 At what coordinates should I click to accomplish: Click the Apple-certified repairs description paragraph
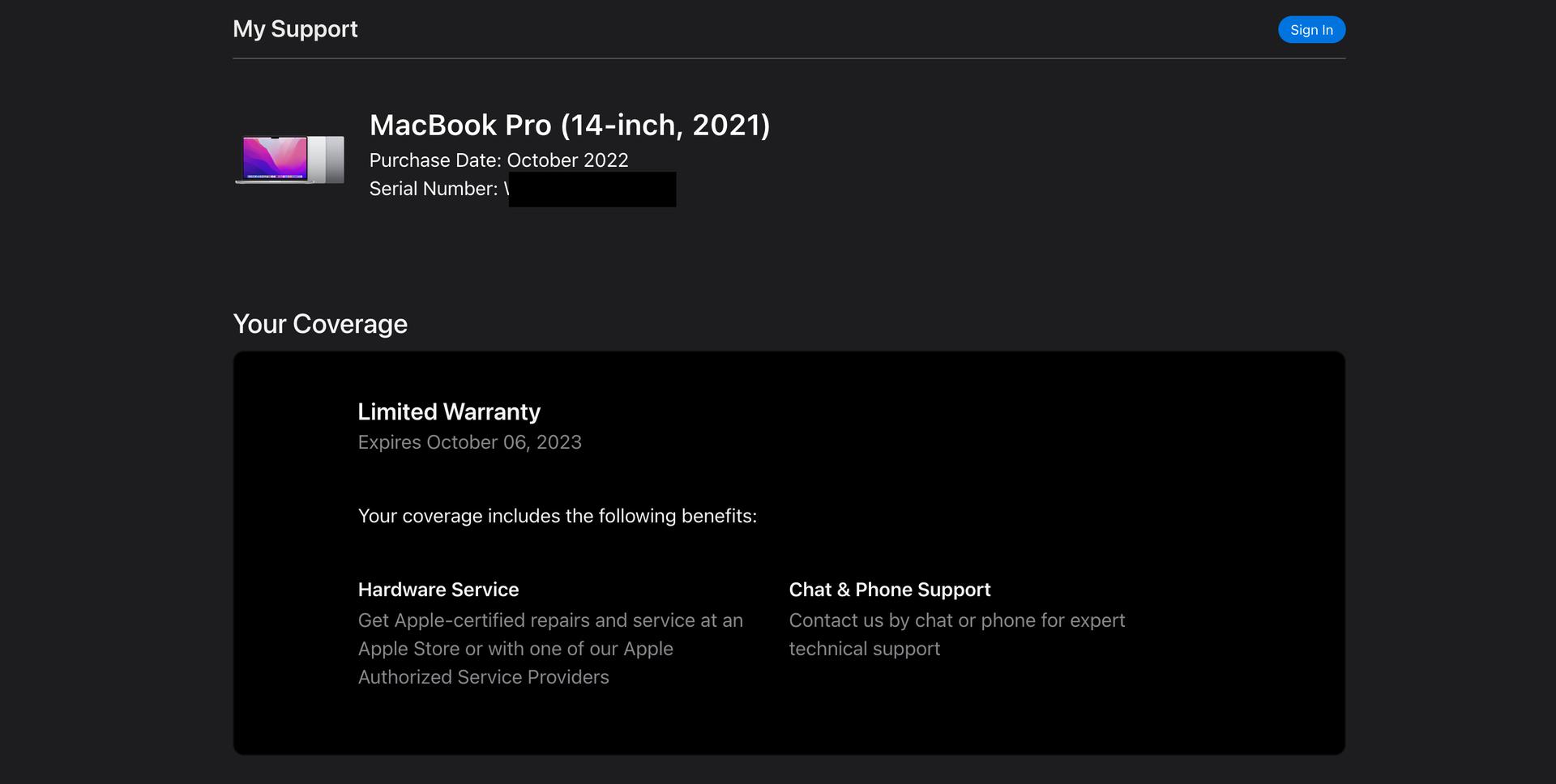[550, 649]
